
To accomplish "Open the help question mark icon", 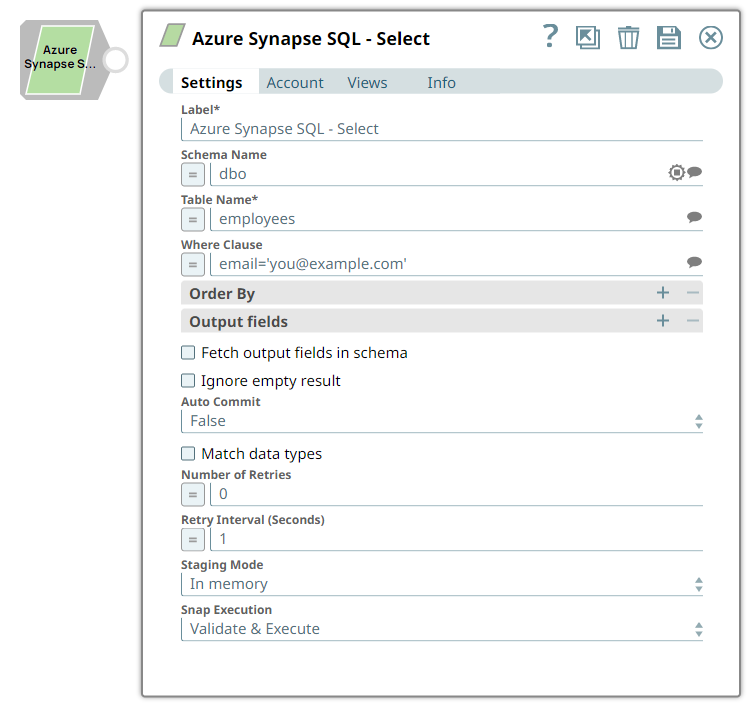I will tap(550, 36).
